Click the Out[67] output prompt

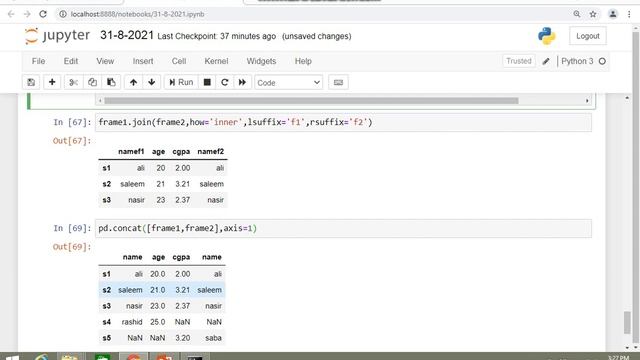[x=71, y=141]
